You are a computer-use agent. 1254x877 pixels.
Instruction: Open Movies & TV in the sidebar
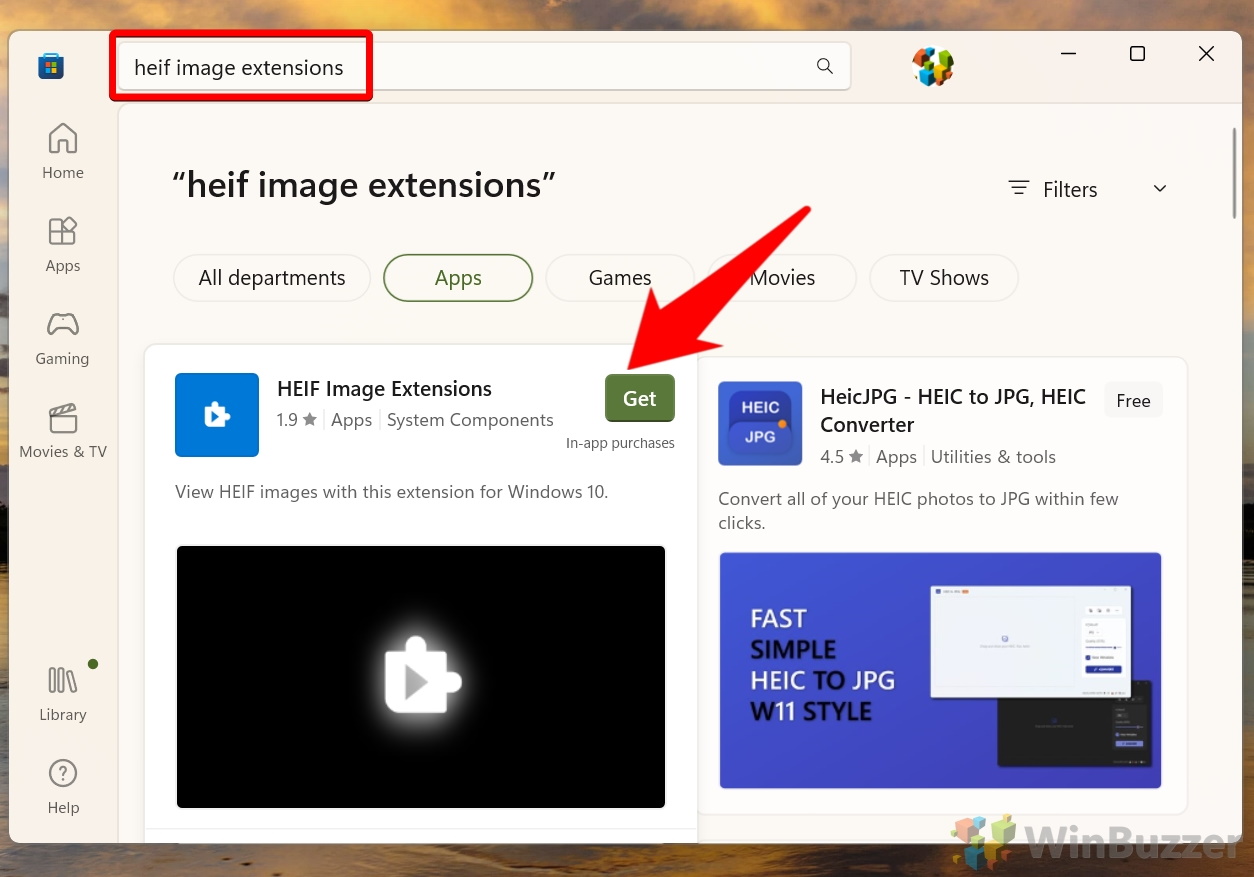(63, 431)
